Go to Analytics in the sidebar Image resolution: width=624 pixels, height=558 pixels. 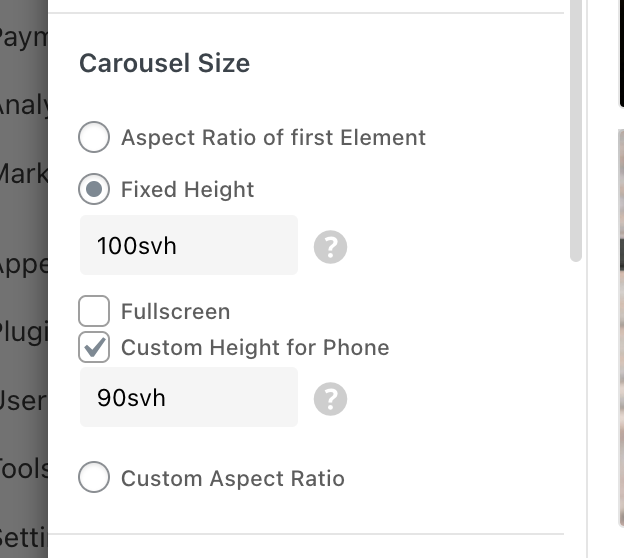coord(23,105)
